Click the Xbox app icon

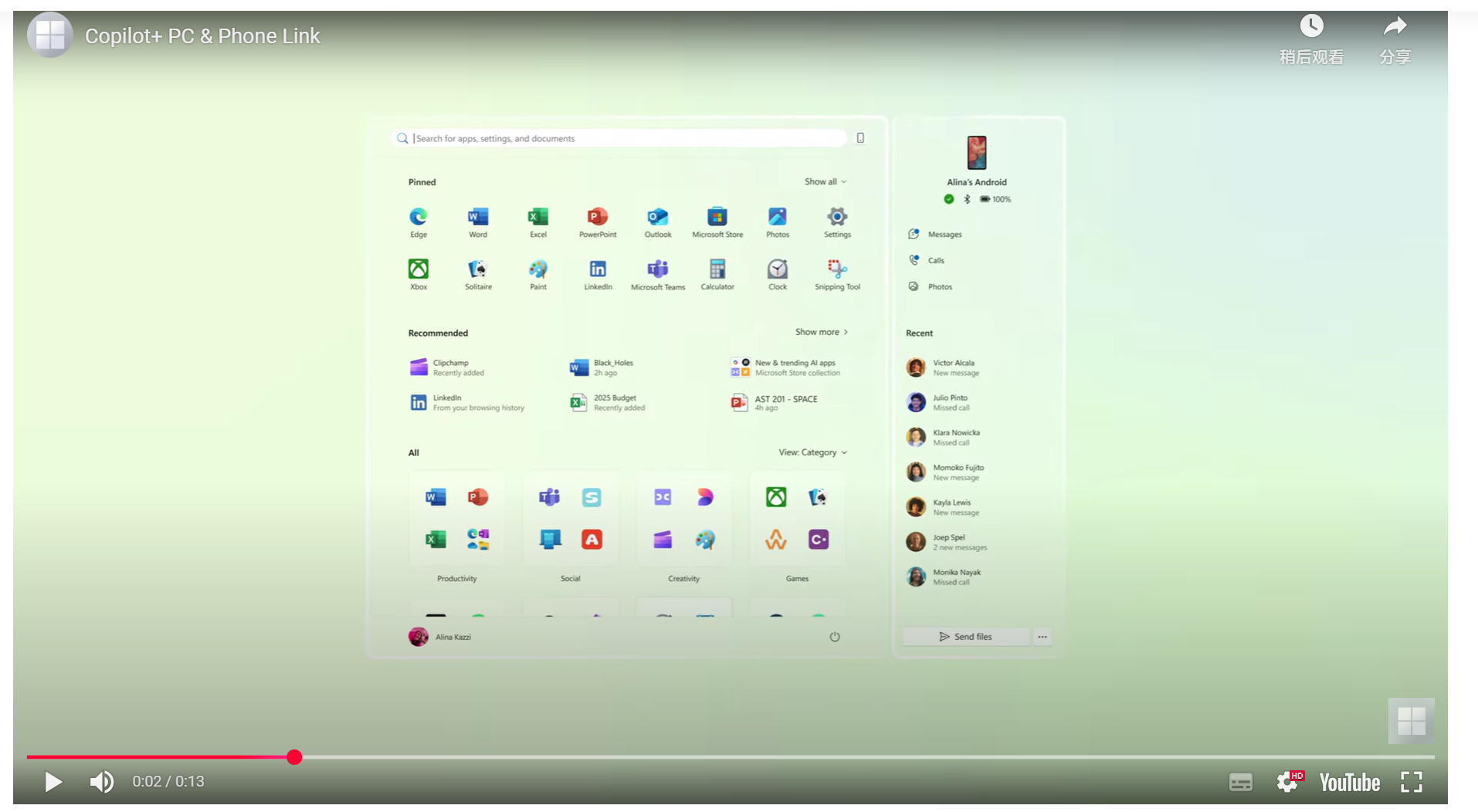click(x=418, y=269)
